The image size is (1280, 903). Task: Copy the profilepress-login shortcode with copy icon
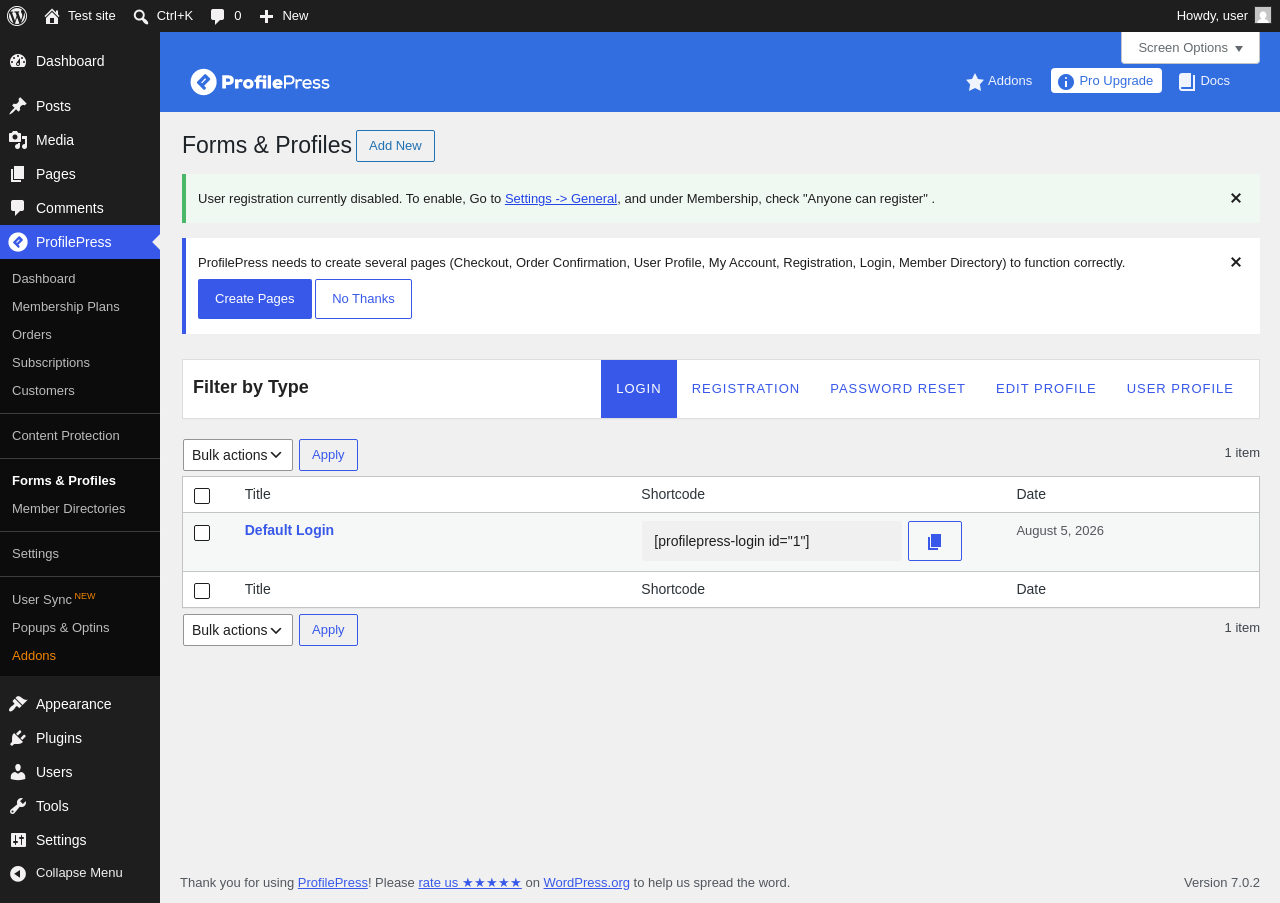coord(935,541)
